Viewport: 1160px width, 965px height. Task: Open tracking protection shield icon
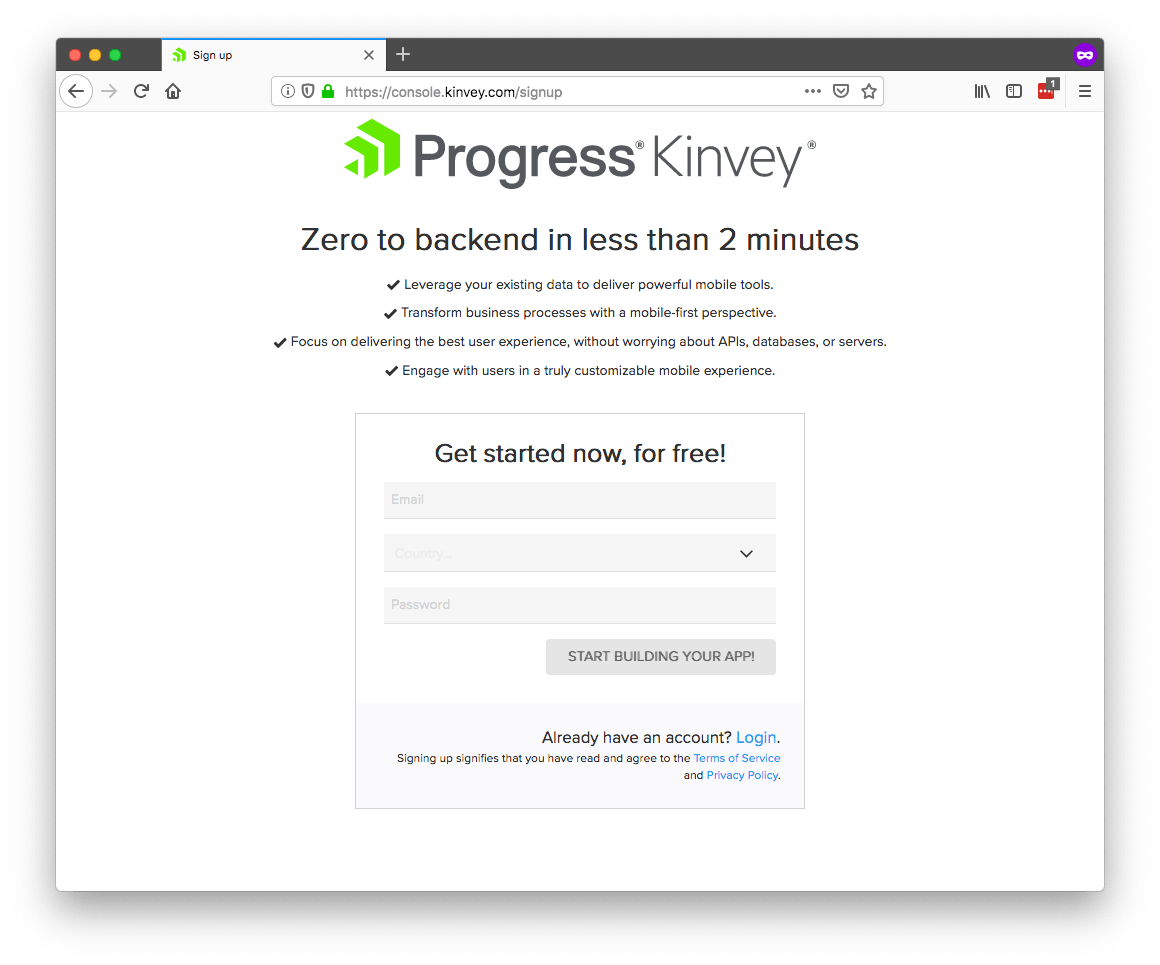point(308,91)
